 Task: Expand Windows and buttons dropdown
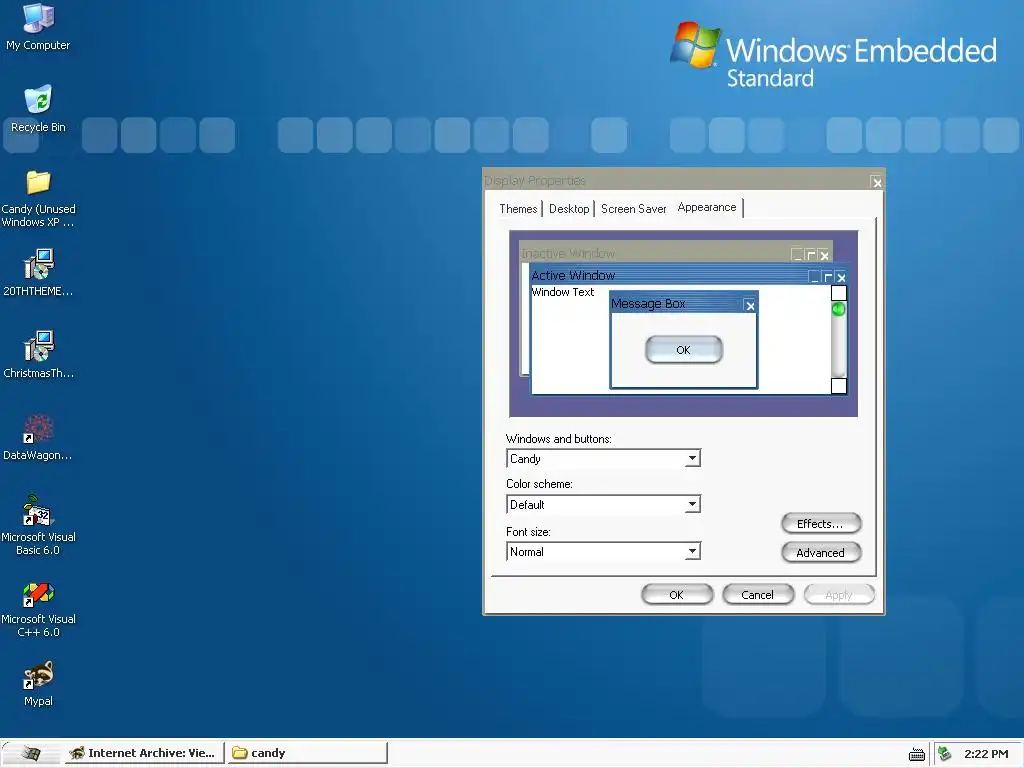pyautogui.click(x=692, y=458)
